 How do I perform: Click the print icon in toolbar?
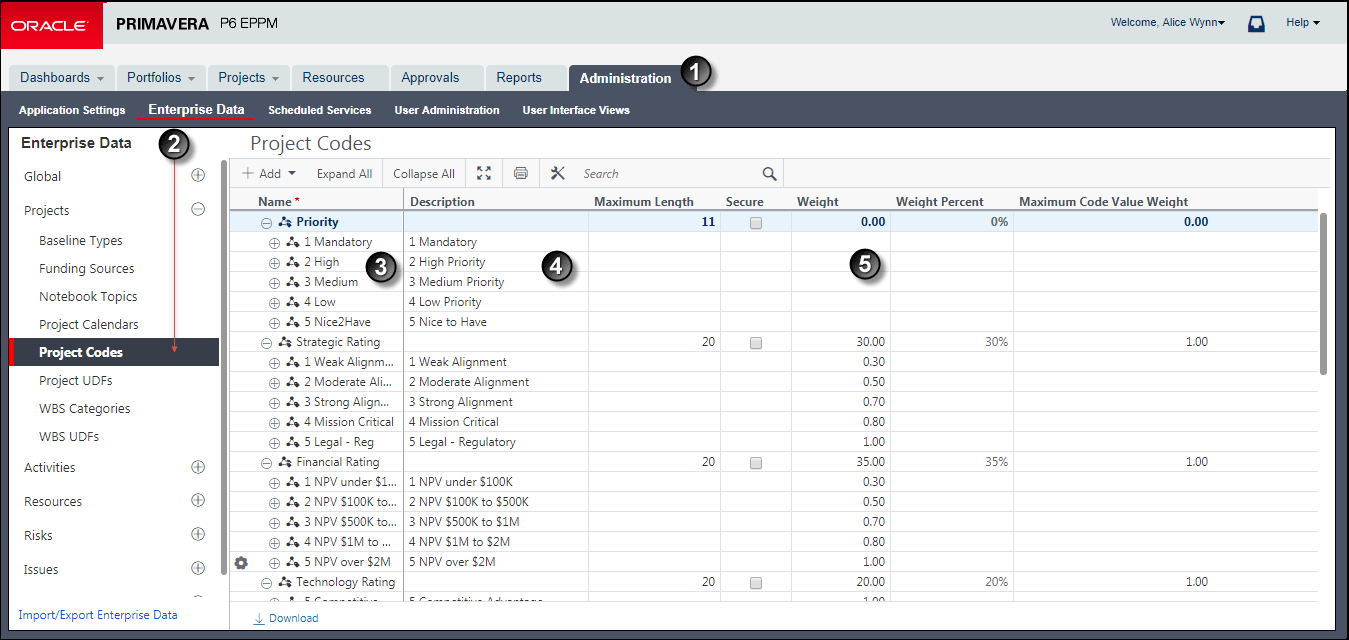[520, 173]
